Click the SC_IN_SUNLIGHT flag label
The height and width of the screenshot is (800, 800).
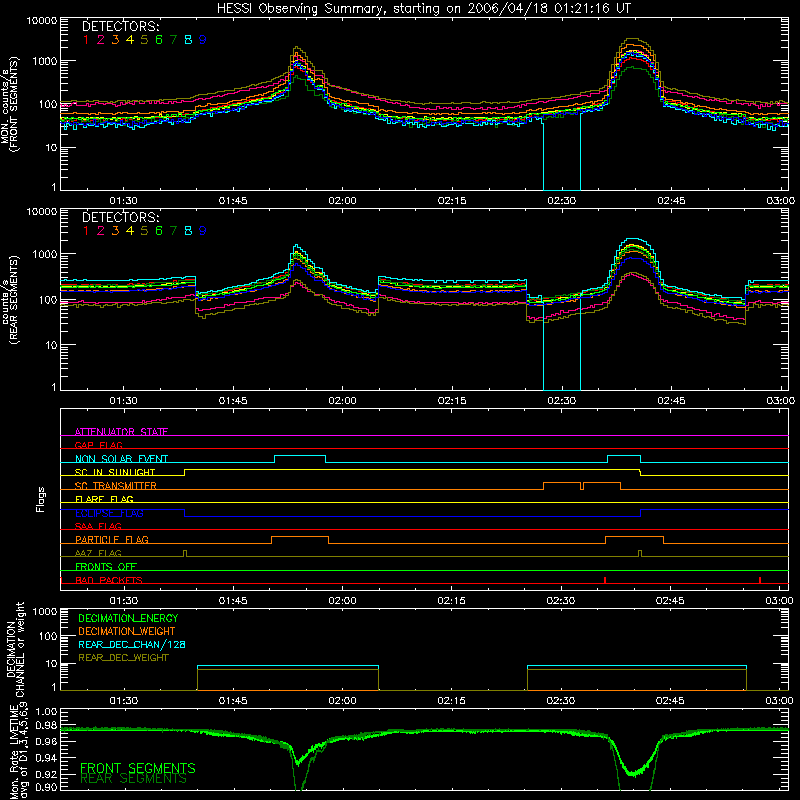coord(115,472)
